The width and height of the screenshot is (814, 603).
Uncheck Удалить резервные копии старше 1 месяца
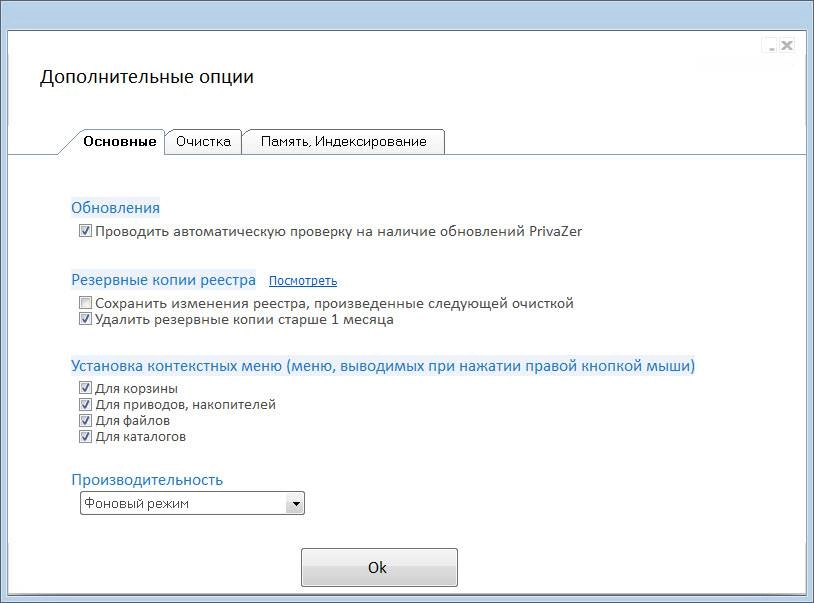(x=86, y=319)
